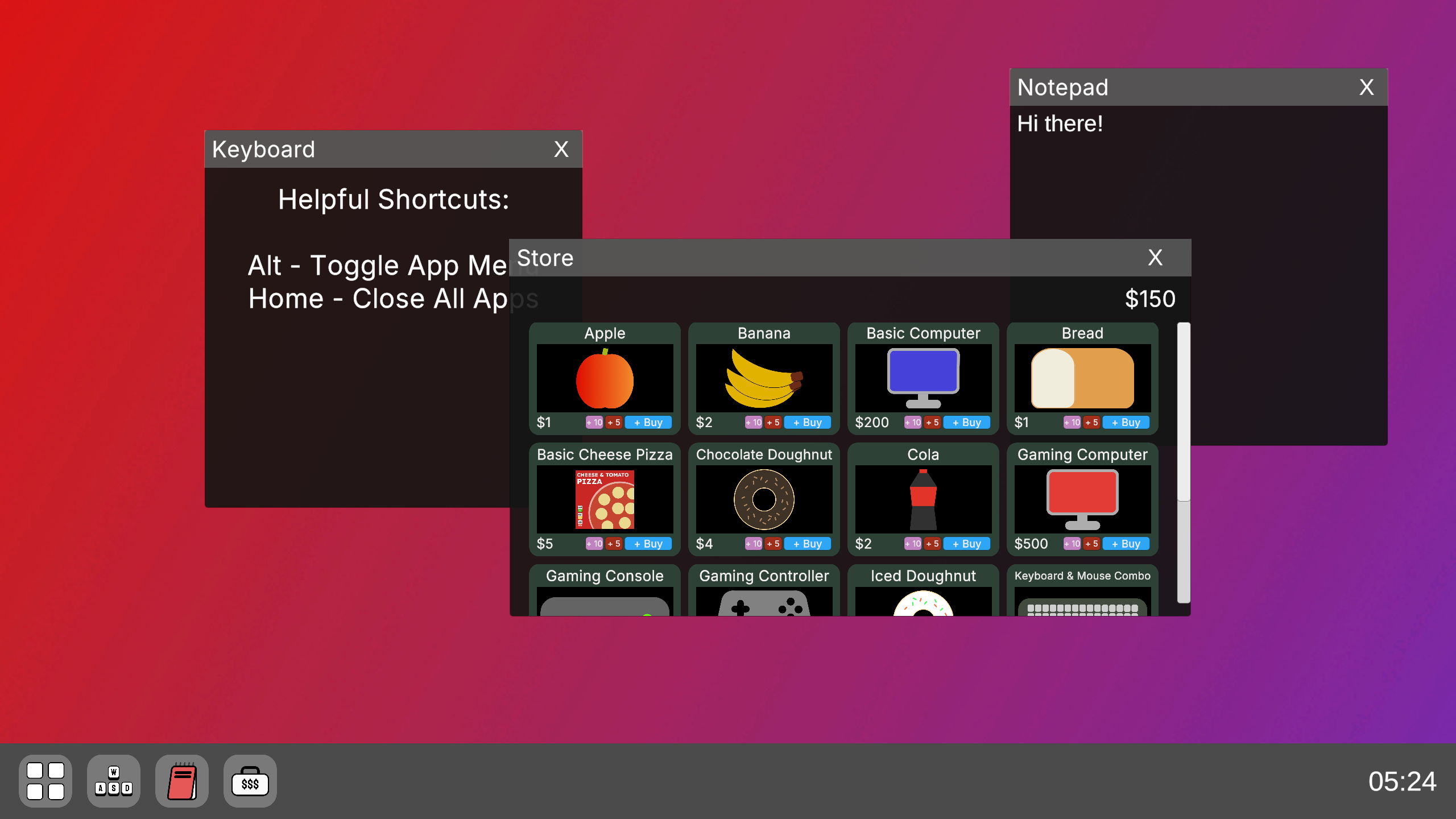Close the Notepad window
Screen dimensions: 1456x819
click(1367, 88)
